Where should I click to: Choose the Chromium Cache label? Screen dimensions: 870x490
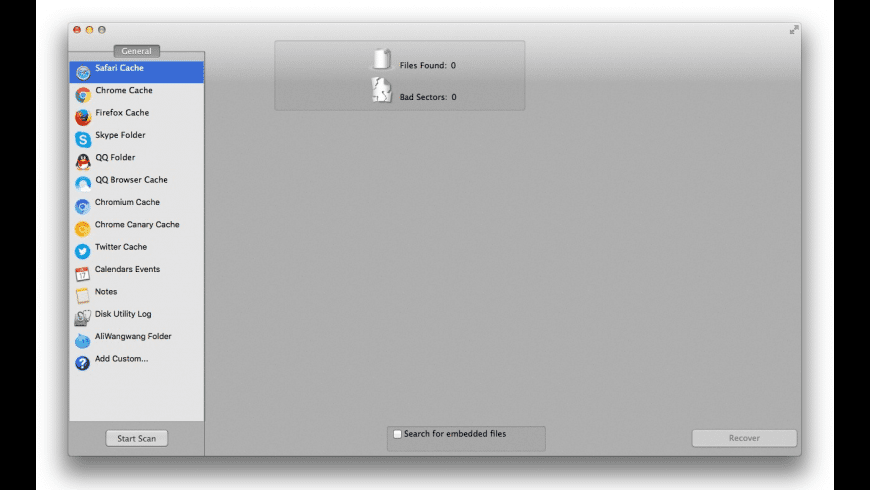coord(127,202)
